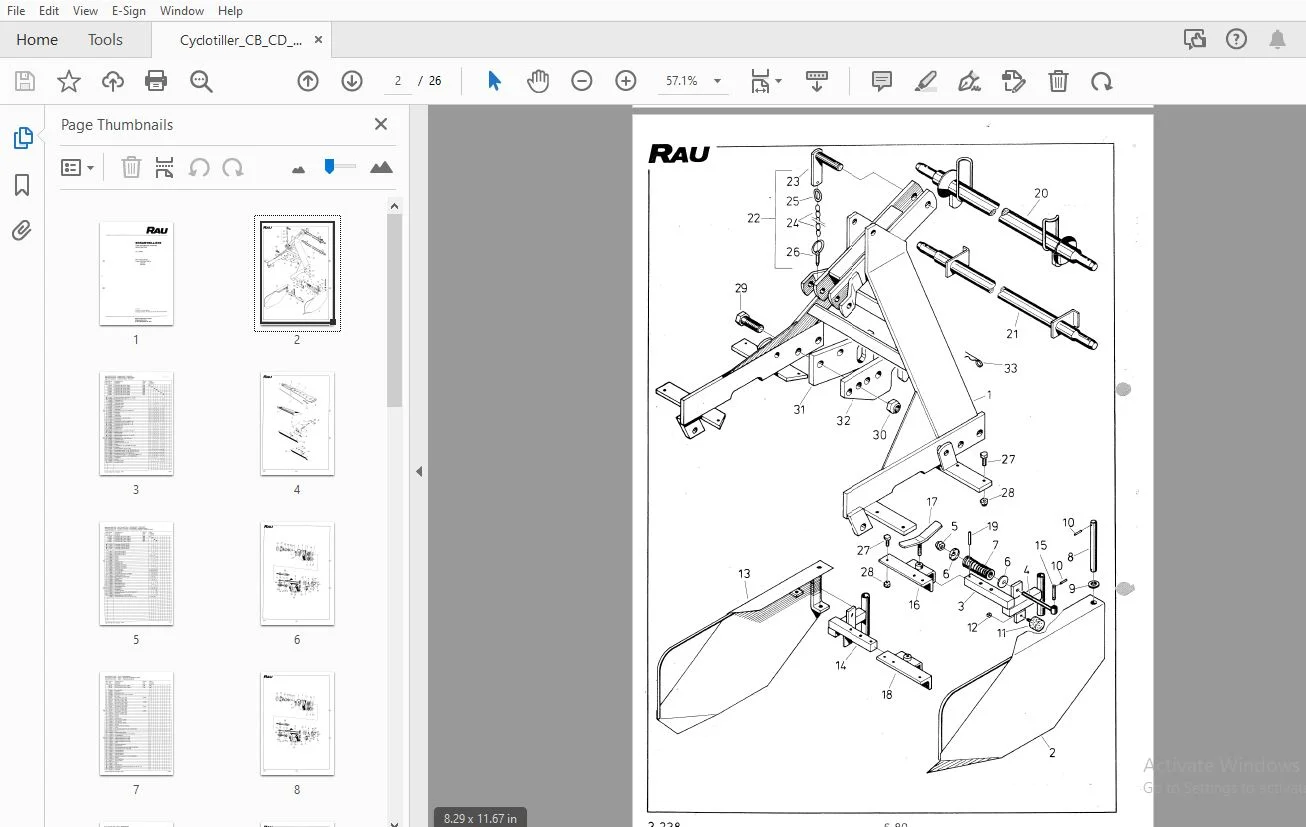
Task: Zoom in with the plus circle button
Action: coord(626,81)
